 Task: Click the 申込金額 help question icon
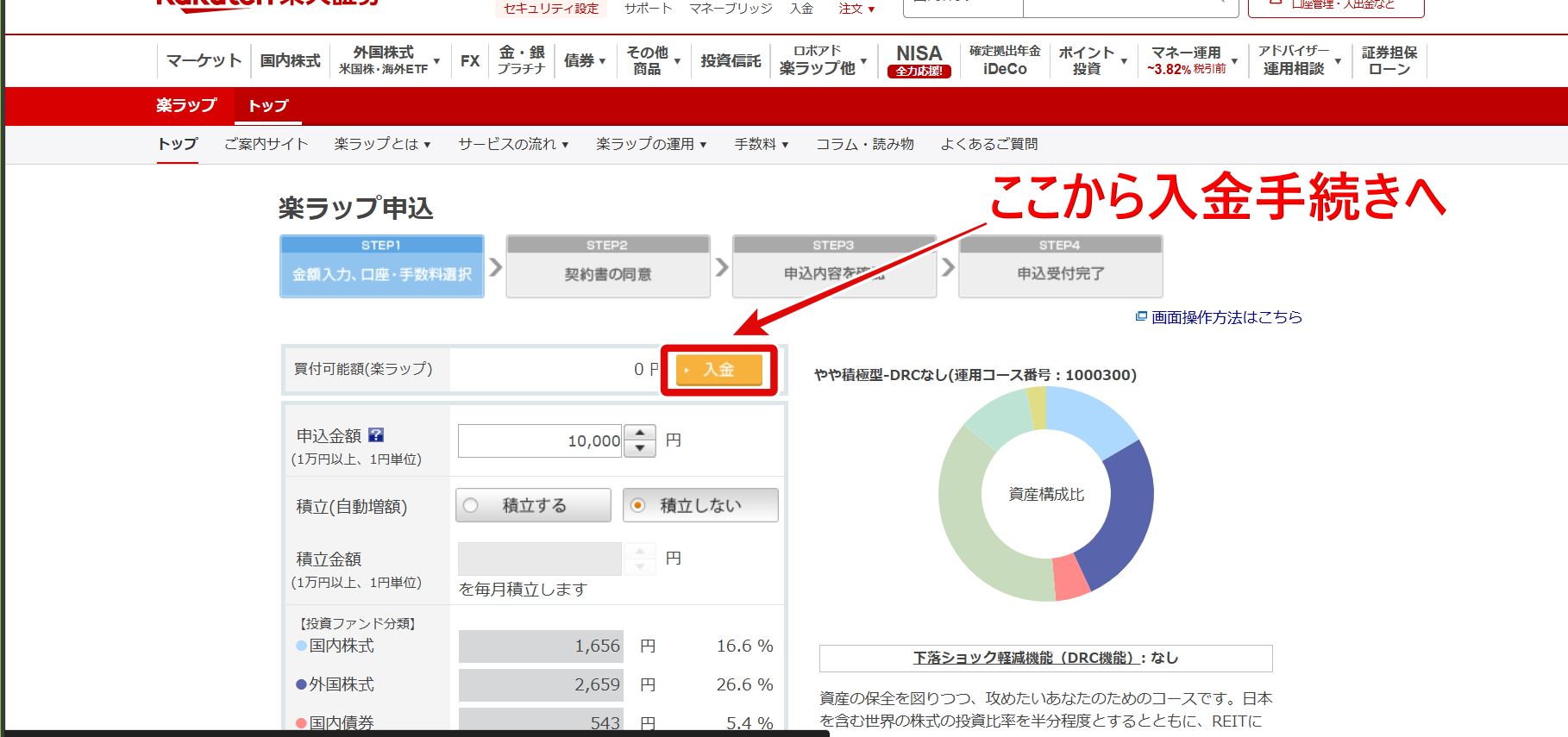(376, 435)
